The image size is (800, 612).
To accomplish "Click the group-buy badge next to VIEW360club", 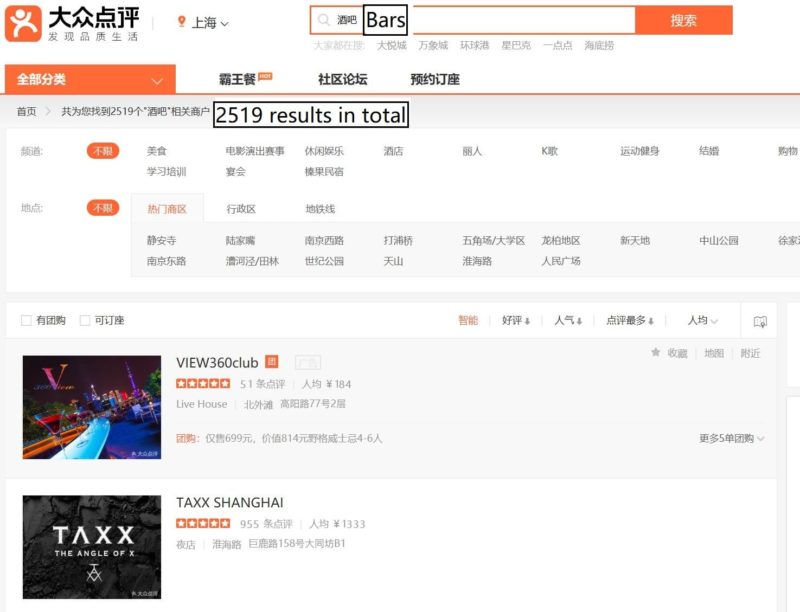I will click(x=272, y=362).
